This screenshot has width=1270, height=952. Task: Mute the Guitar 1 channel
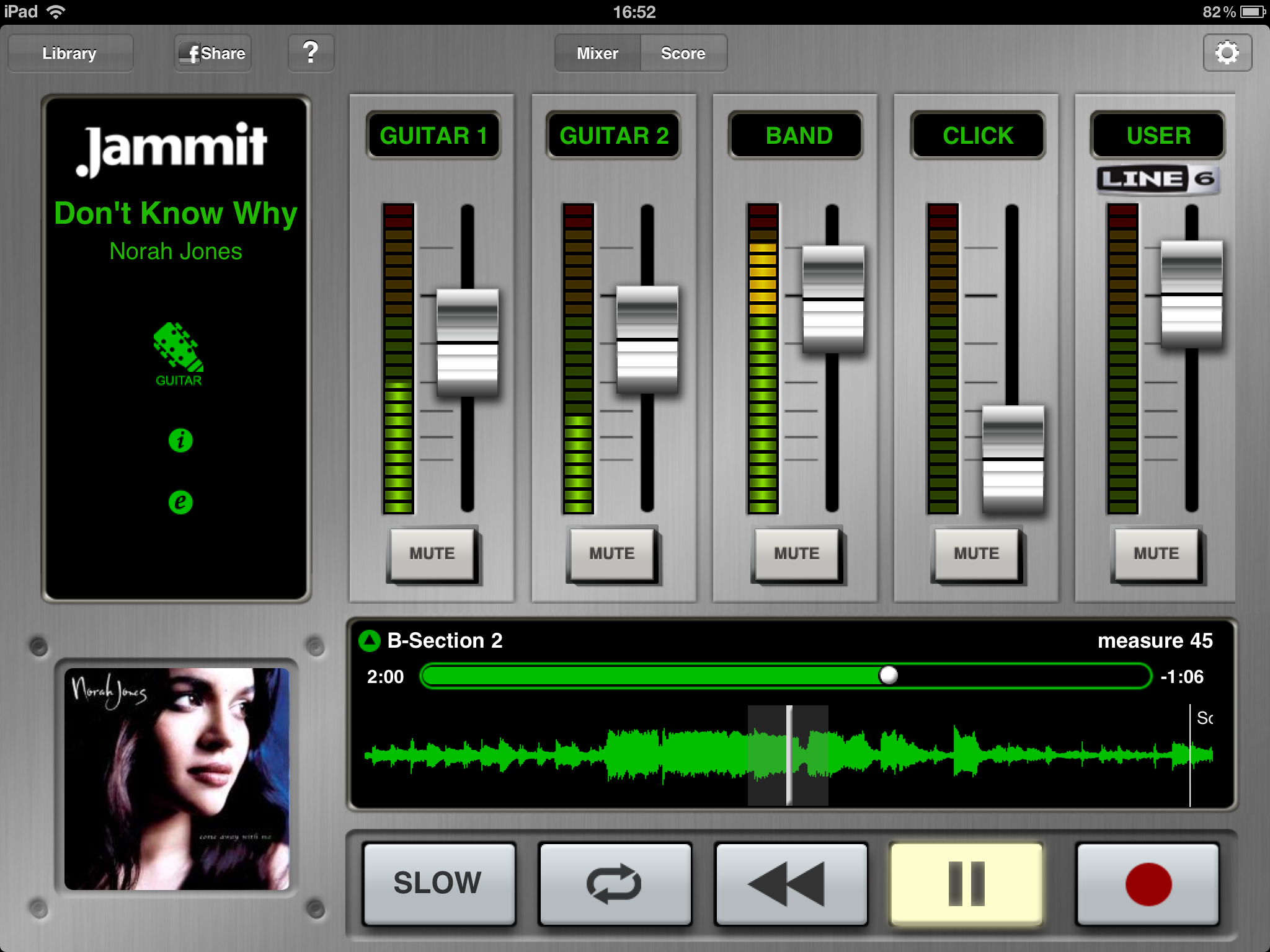tap(432, 553)
